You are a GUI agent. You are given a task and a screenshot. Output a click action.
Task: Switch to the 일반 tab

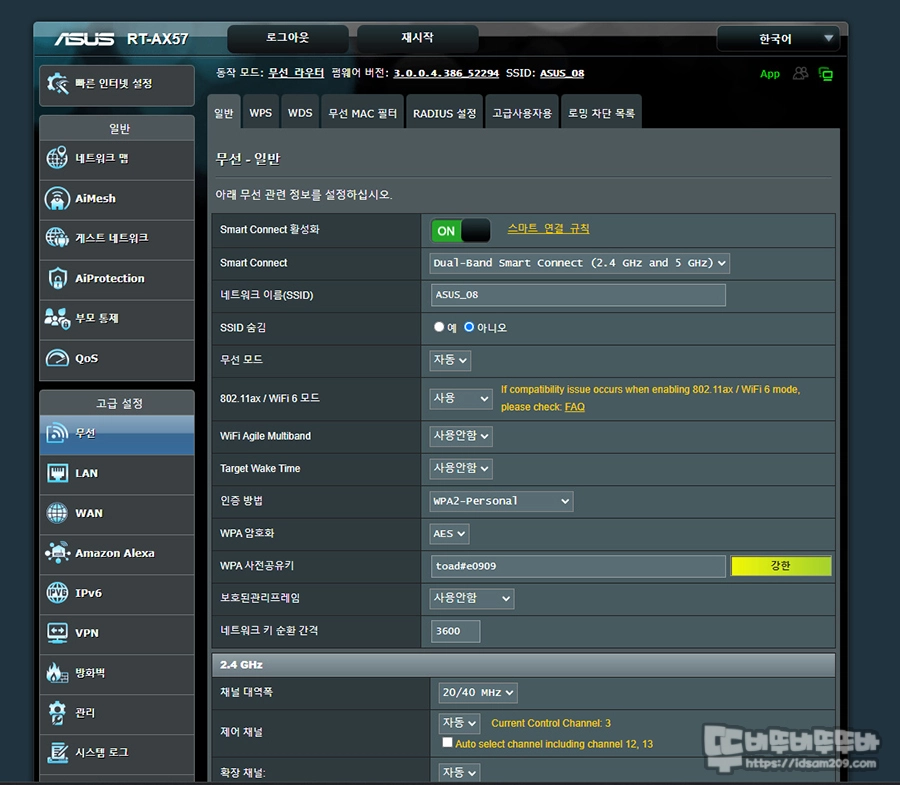tap(224, 112)
